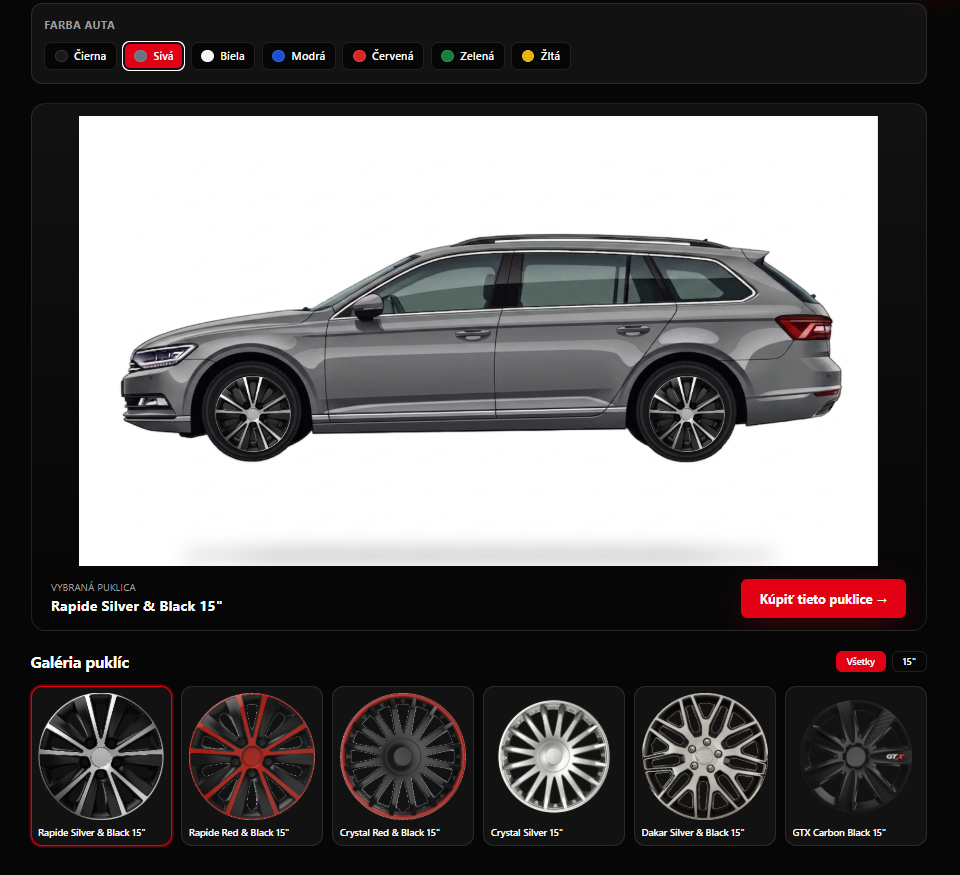Click selected hubcap name below preview
Viewport: 960px width, 875px height.
coord(137,606)
